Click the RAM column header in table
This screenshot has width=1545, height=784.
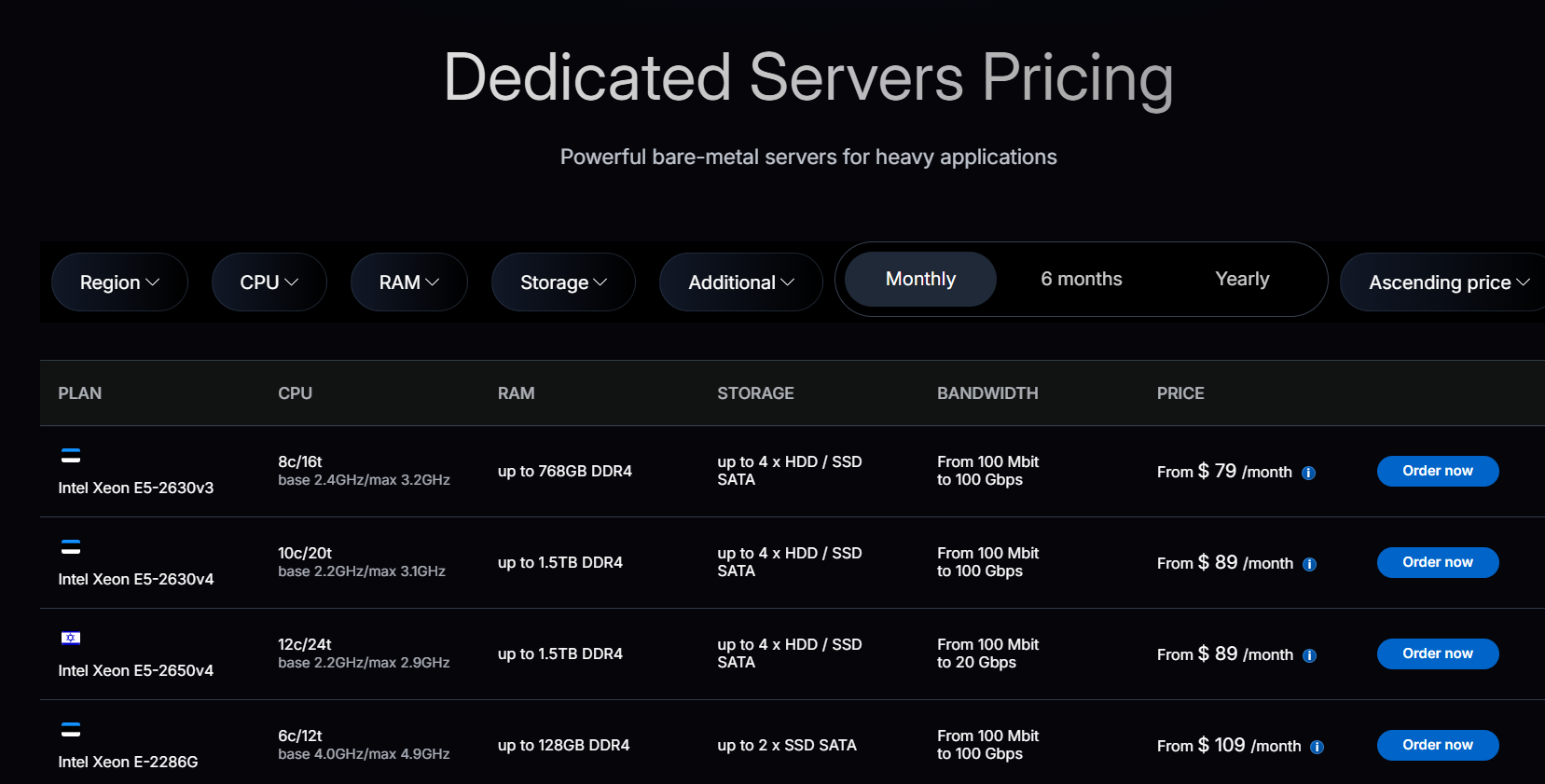[x=516, y=393]
